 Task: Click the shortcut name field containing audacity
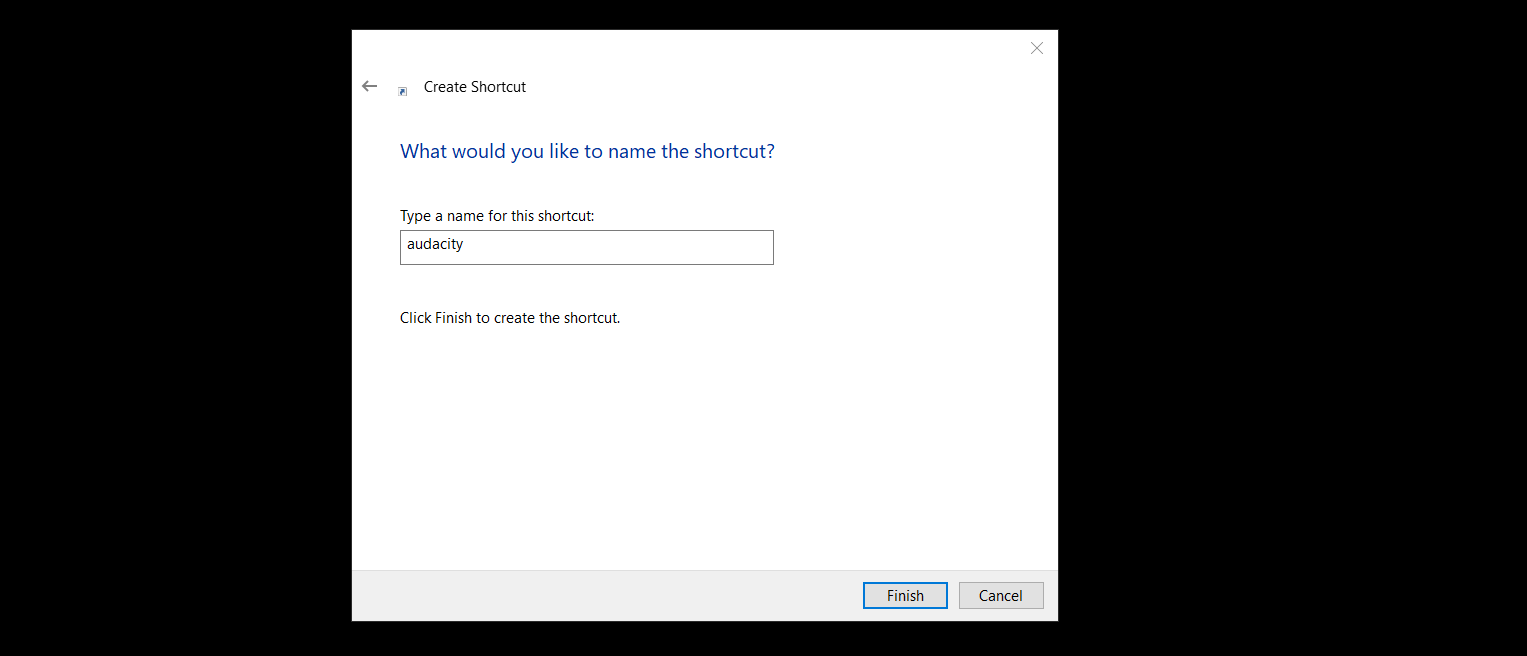click(x=587, y=248)
